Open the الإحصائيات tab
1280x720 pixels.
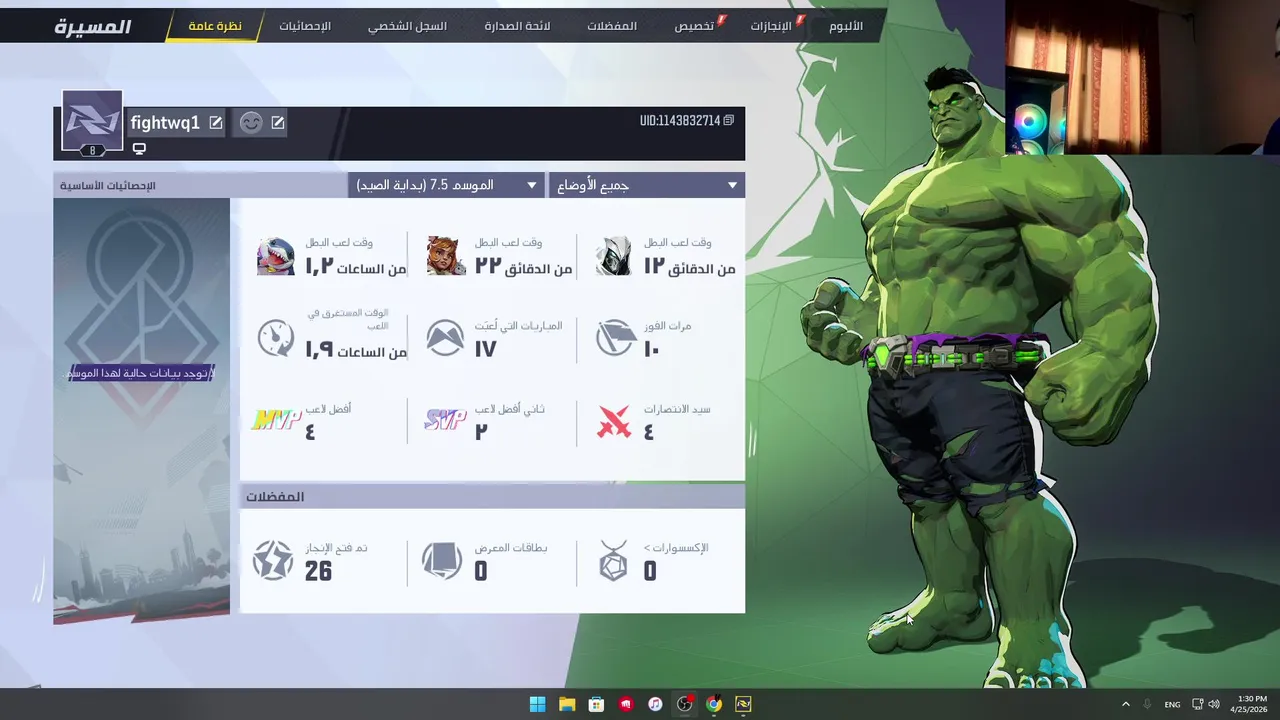click(305, 26)
